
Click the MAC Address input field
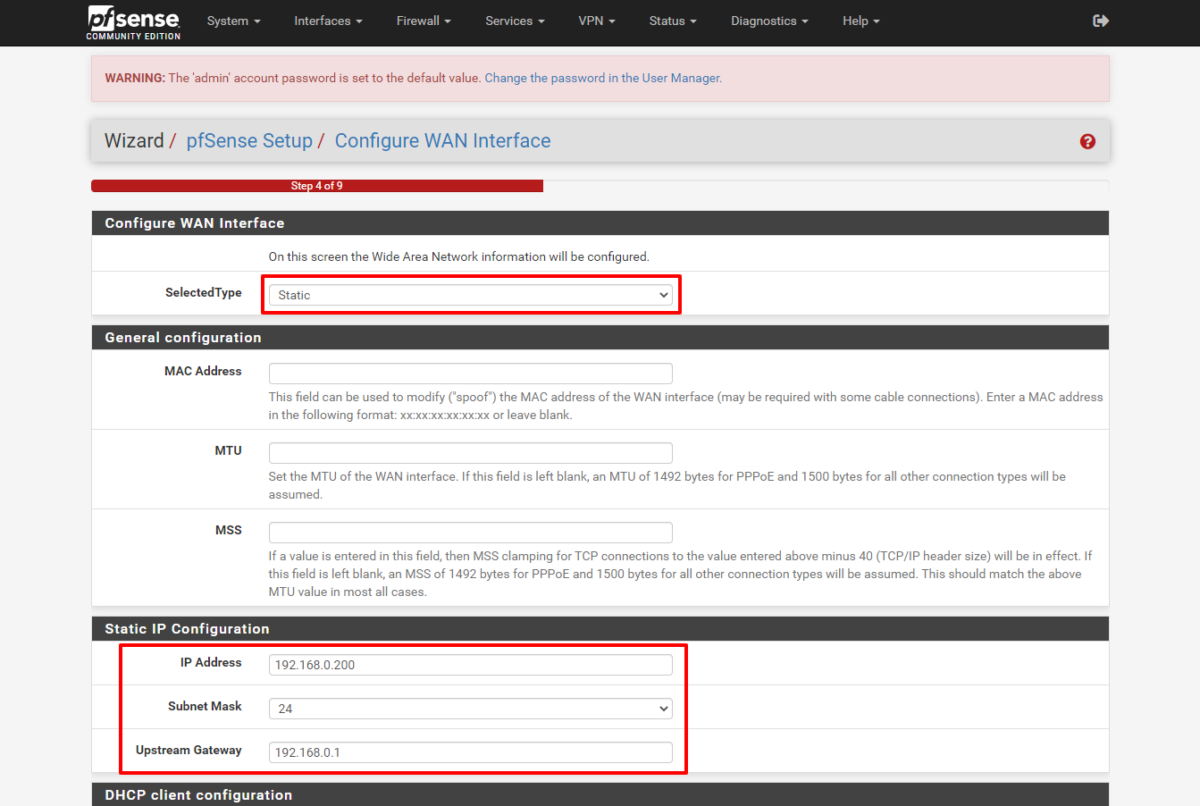pyautogui.click(x=470, y=373)
